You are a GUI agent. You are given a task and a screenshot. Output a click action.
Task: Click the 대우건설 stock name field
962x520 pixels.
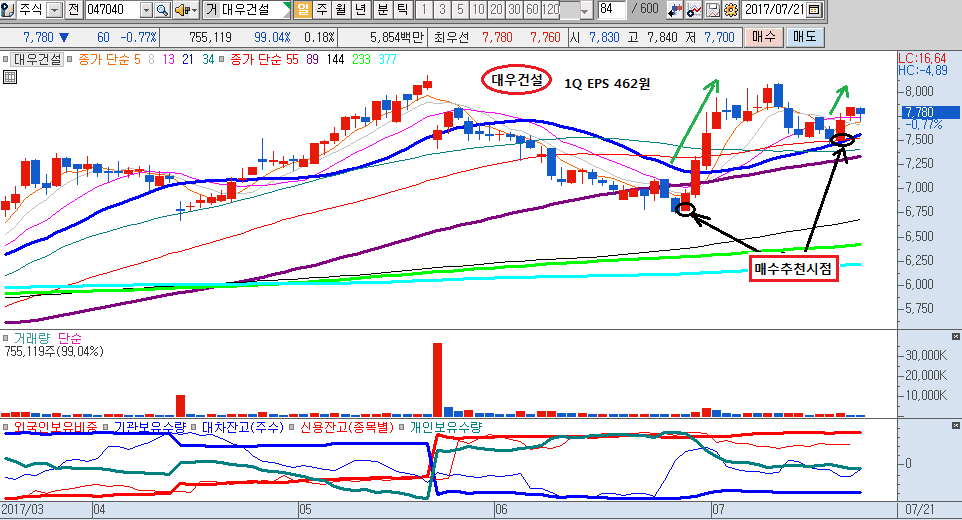point(247,10)
